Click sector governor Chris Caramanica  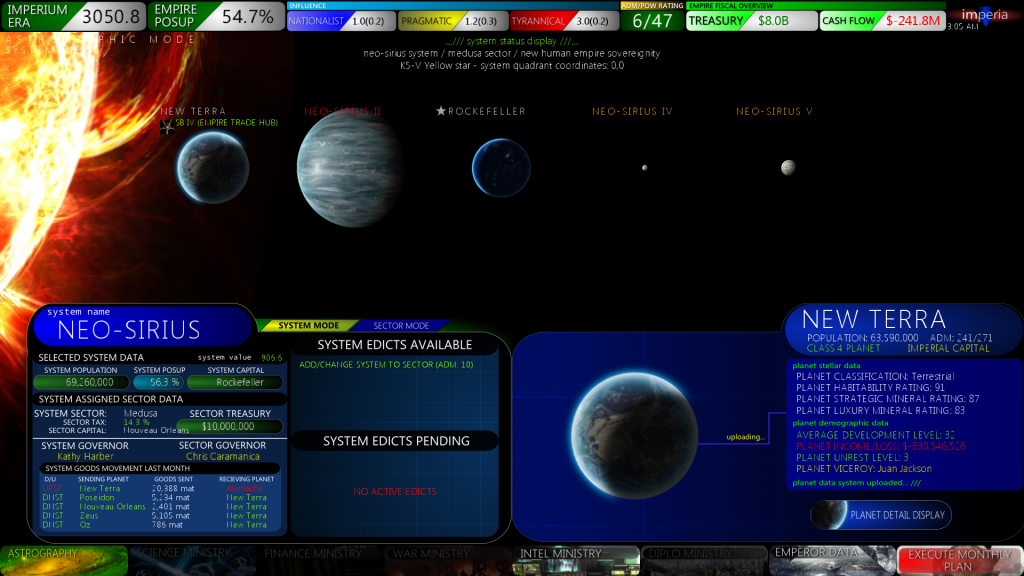tap(223, 456)
